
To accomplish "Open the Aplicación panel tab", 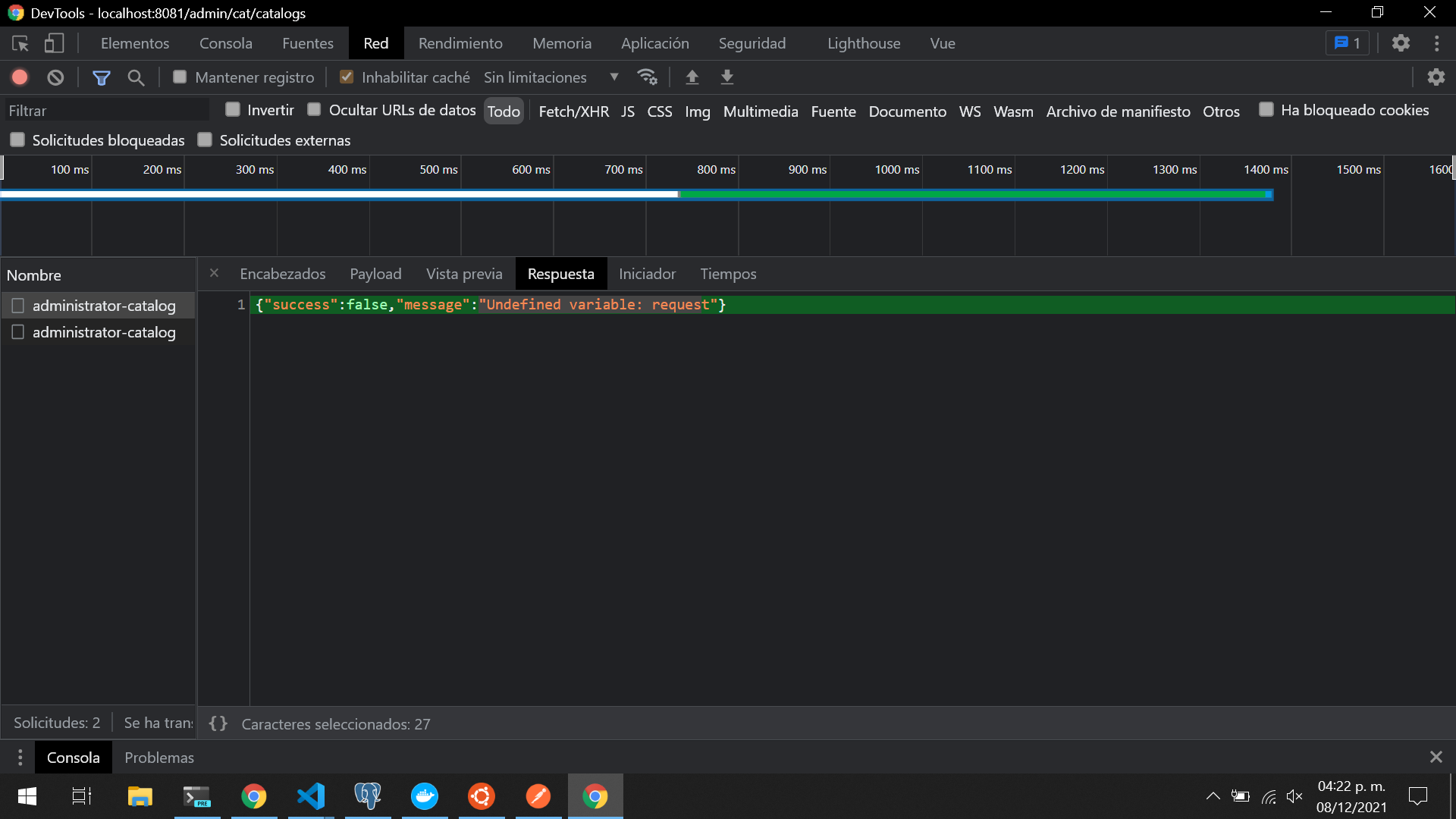I will click(x=655, y=43).
